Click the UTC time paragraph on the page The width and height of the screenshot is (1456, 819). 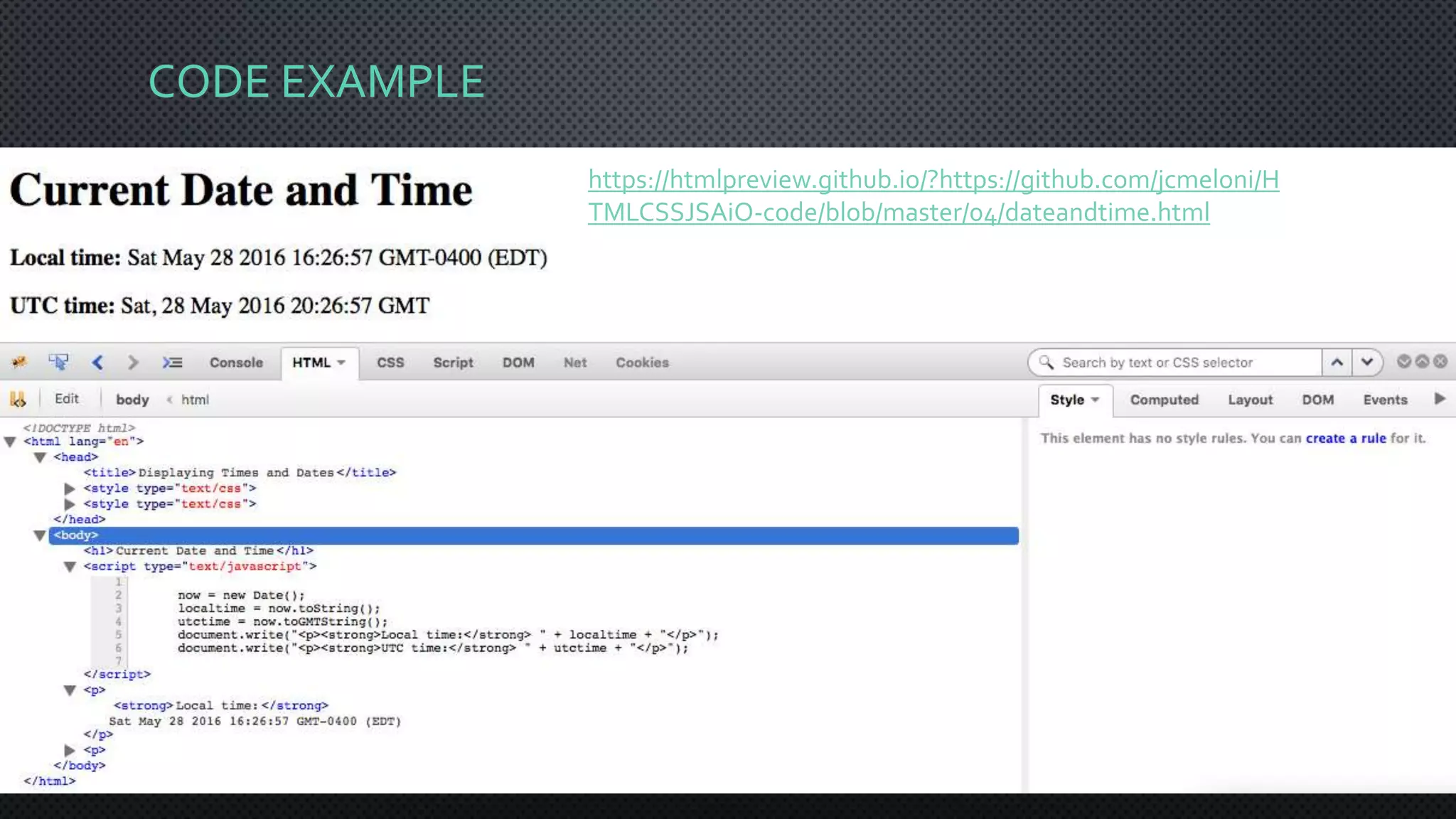click(x=220, y=306)
